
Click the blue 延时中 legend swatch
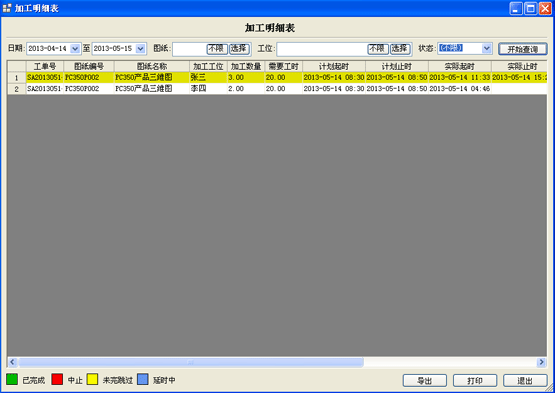coord(143,379)
